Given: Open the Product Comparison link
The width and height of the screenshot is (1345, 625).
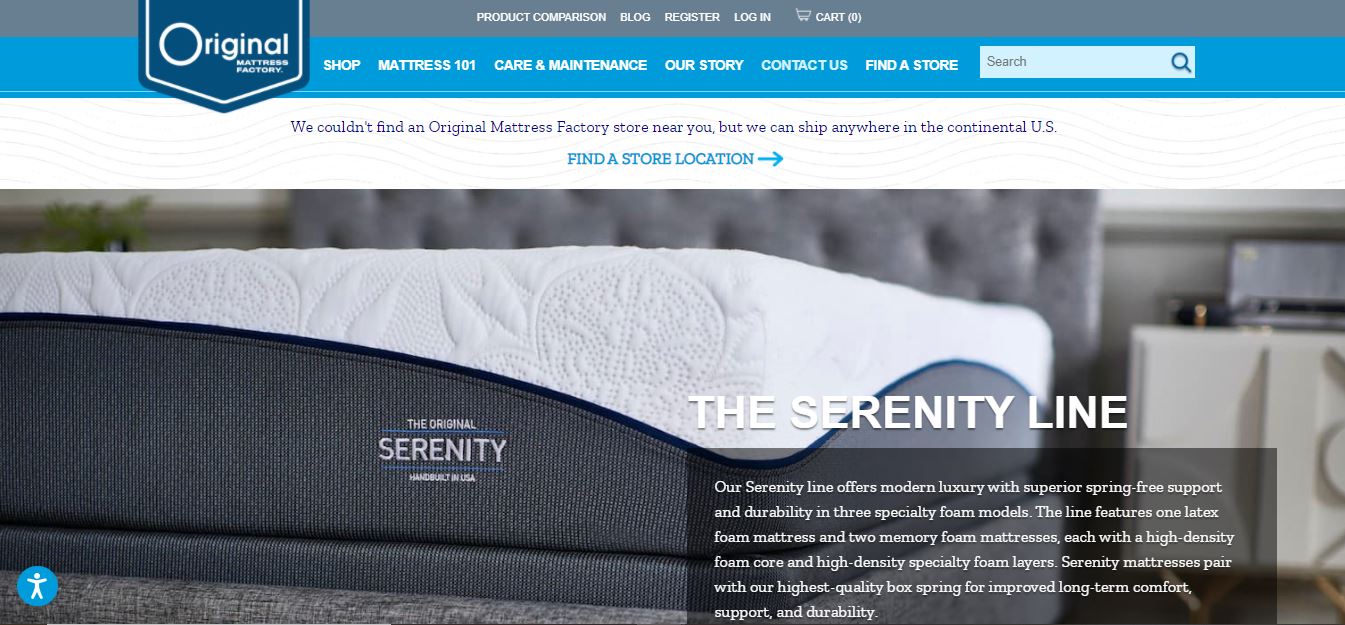Looking at the screenshot, I should click(x=541, y=17).
